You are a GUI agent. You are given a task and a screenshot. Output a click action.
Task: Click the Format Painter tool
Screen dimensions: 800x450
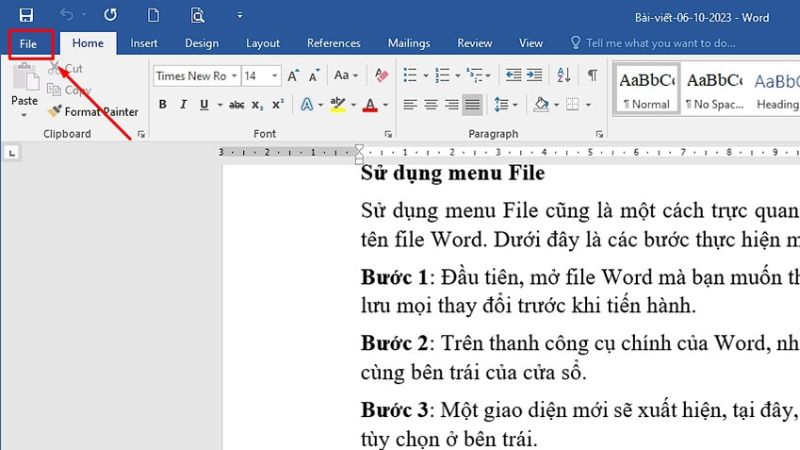pos(93,112)
